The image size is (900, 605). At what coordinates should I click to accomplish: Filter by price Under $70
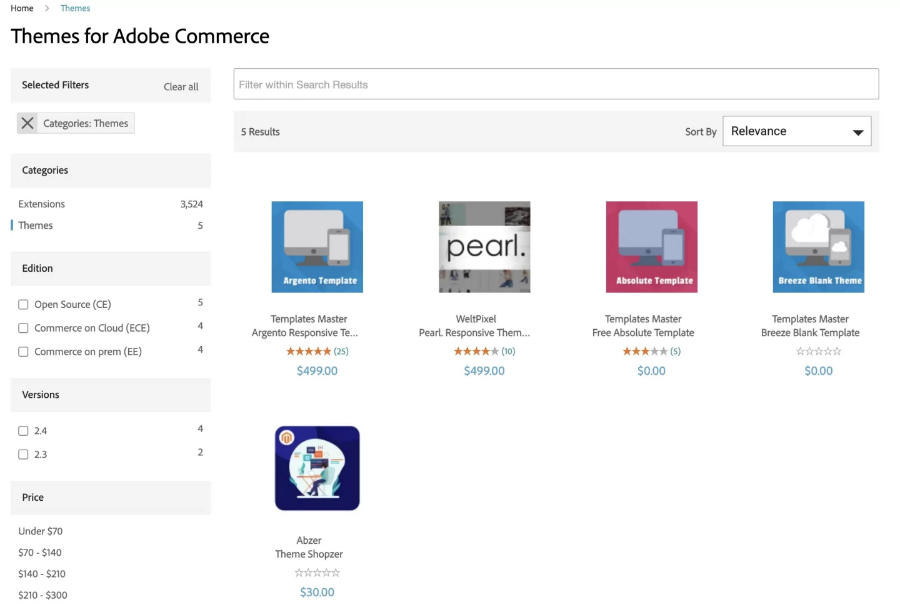(x=40, y=531)
